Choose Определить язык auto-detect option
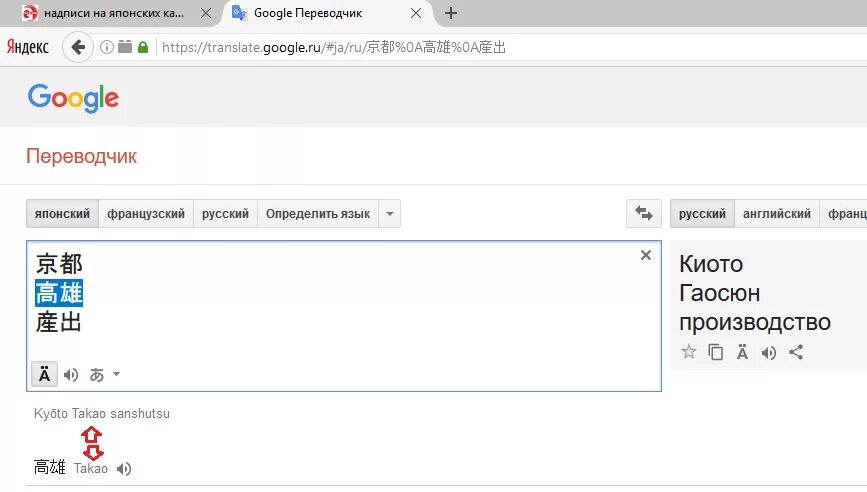This screenshot has width=867, height=492. coord(318,213)
